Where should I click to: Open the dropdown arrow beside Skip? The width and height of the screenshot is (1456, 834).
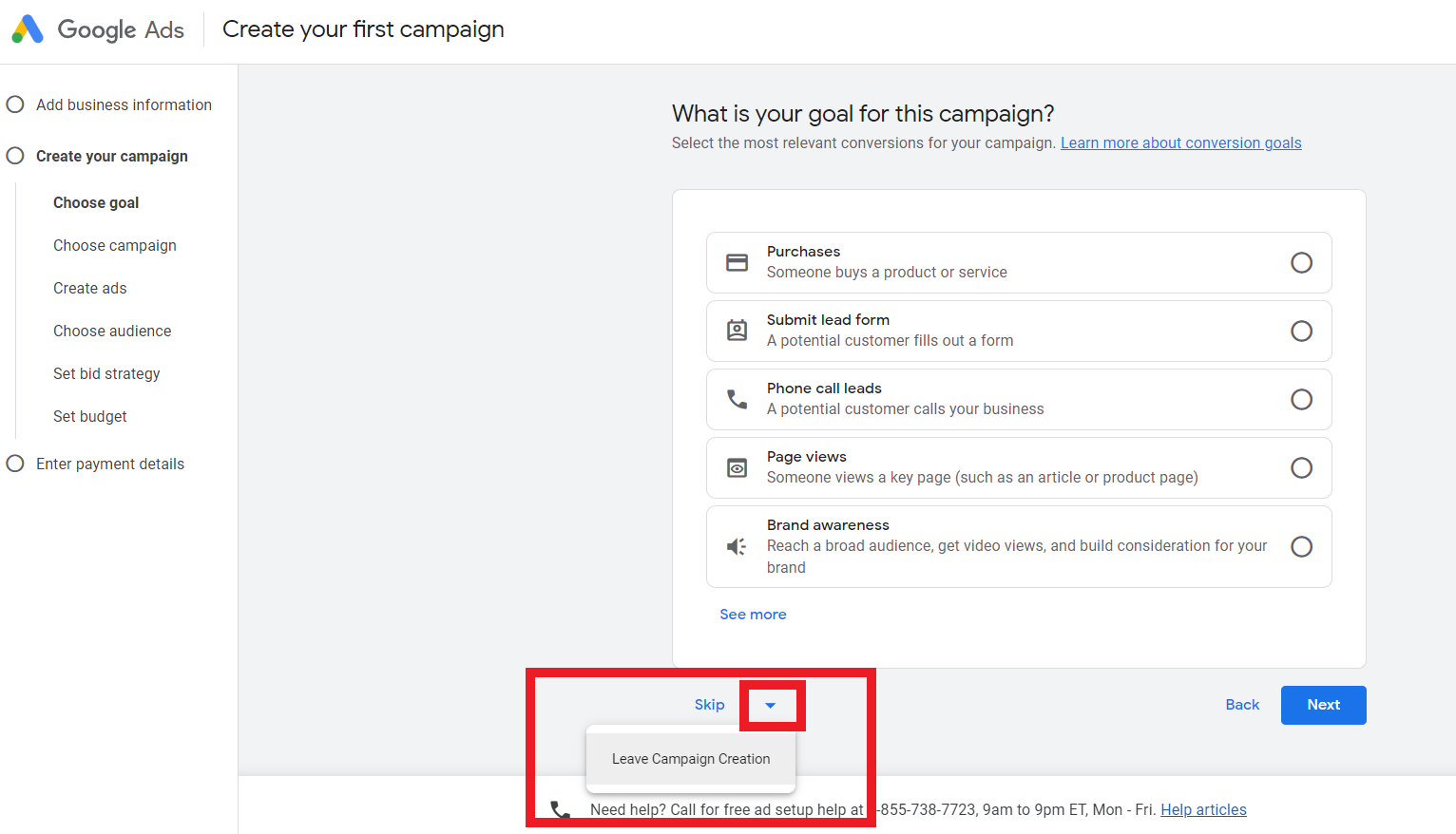pyautogui.click(x=771, y=705)
